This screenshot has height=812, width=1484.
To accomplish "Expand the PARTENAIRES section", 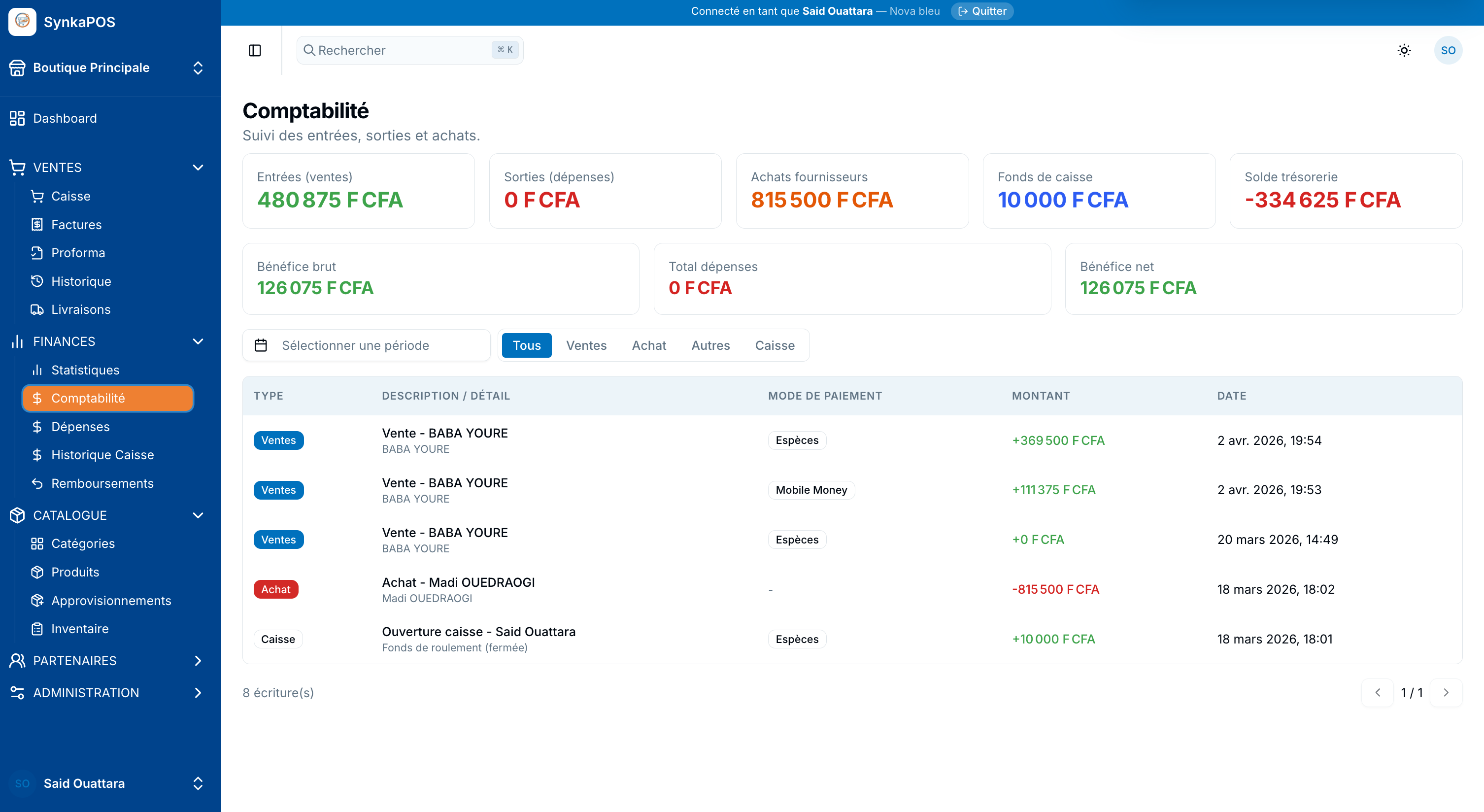I will (x=198, y=661).
